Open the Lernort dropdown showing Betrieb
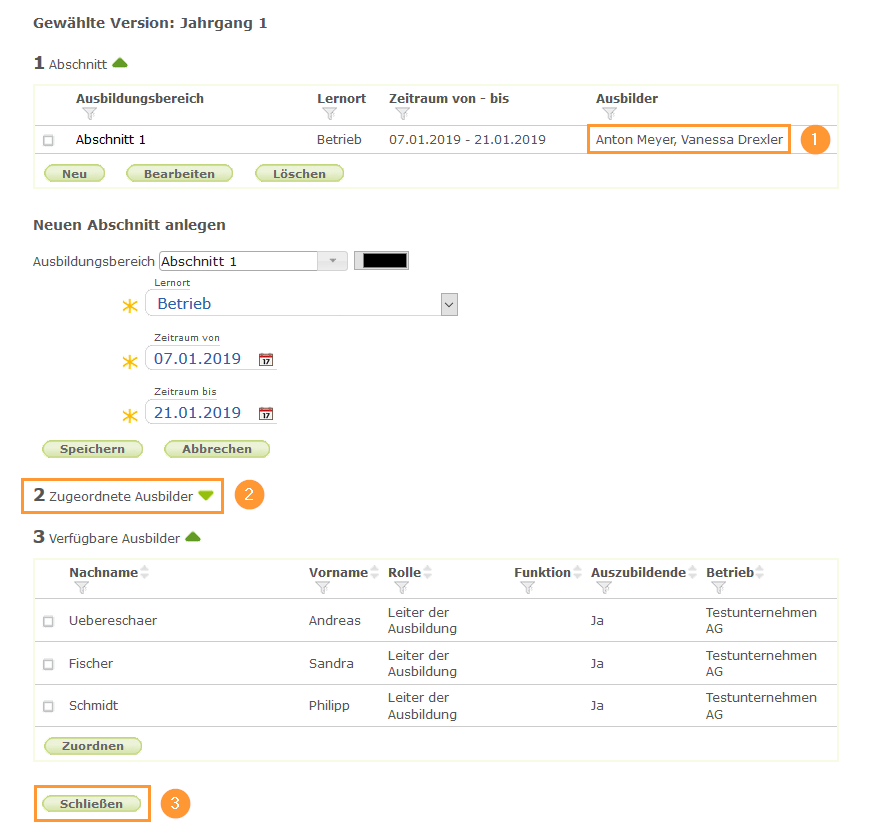 coord(449,304)
